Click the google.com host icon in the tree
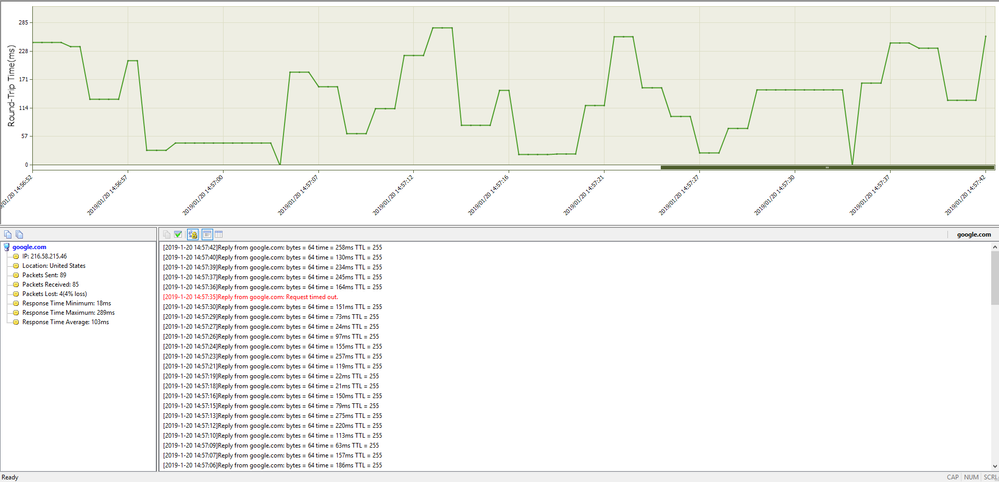The height and width of the screenshot is (482, 999). [x=7, y=246]
